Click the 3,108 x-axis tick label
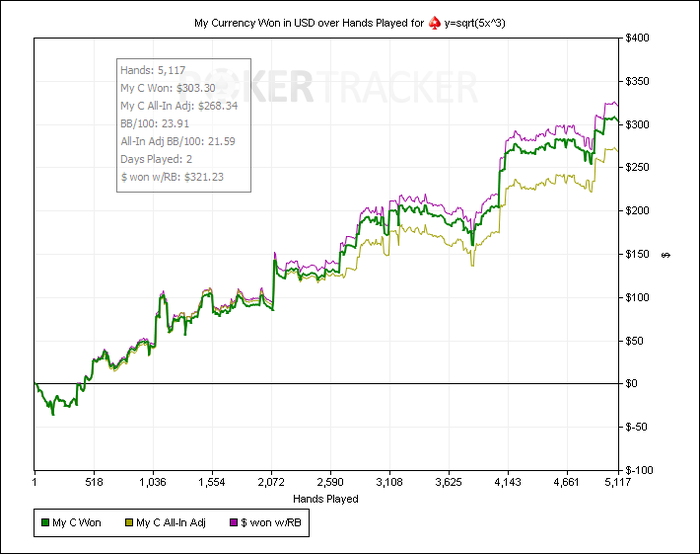 [389, 482]
